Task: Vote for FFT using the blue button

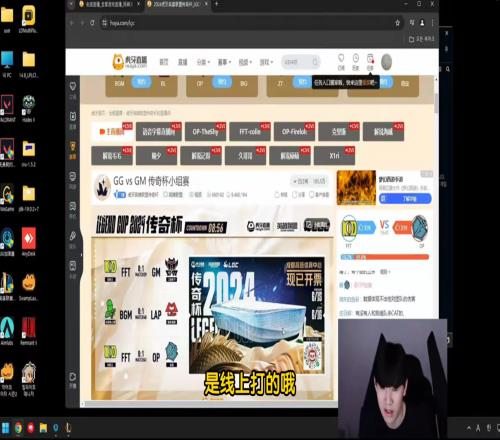Action: (366, 228)
